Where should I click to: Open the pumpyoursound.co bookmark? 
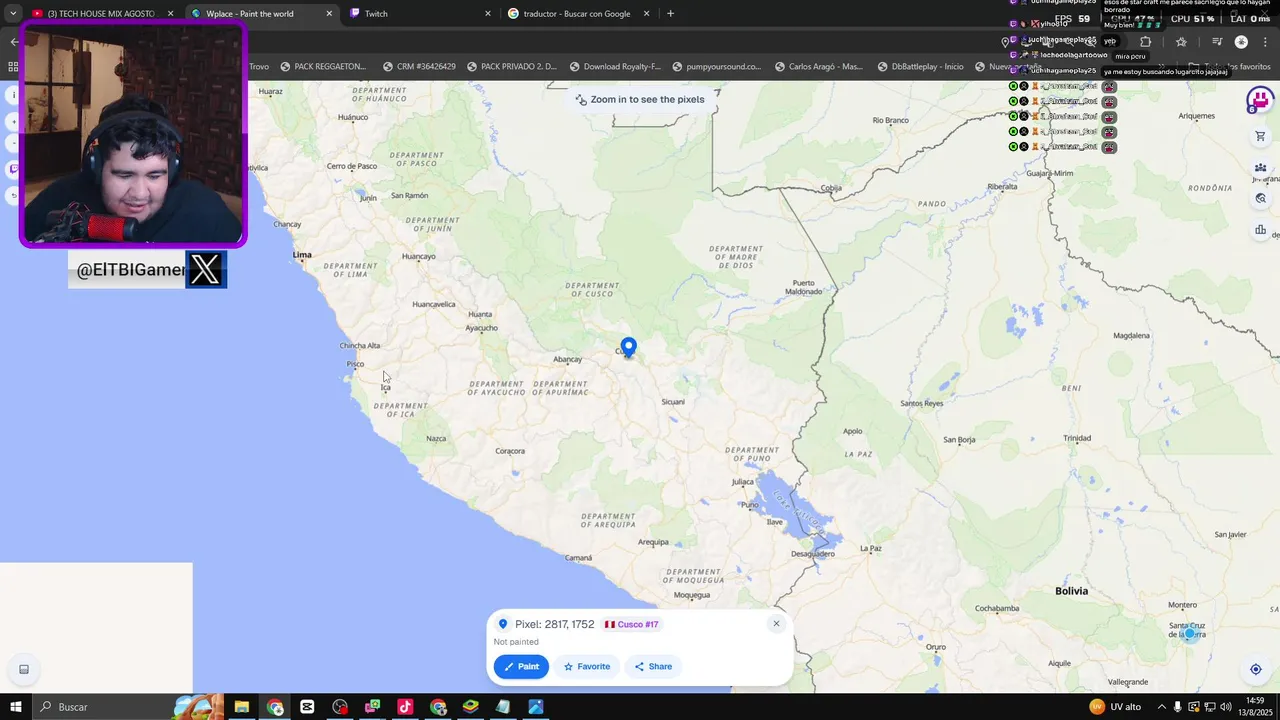click(717, 67)
